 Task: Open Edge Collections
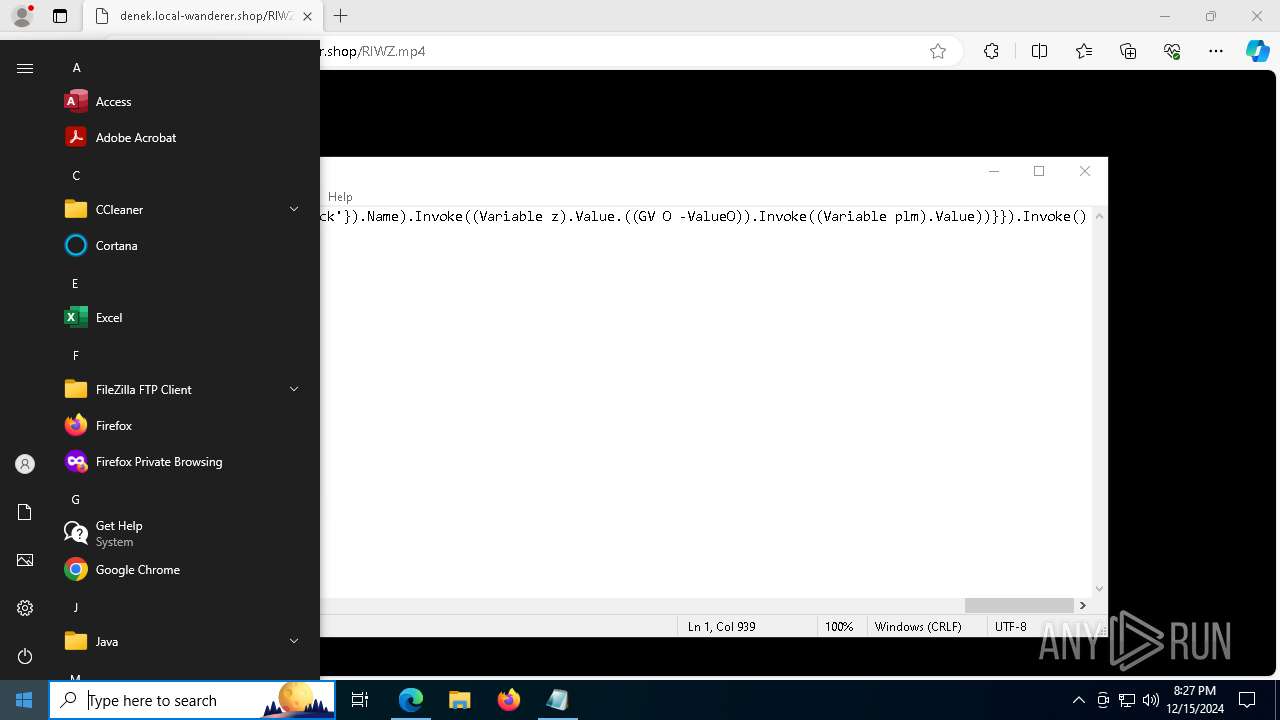[x=1128, y=51]
